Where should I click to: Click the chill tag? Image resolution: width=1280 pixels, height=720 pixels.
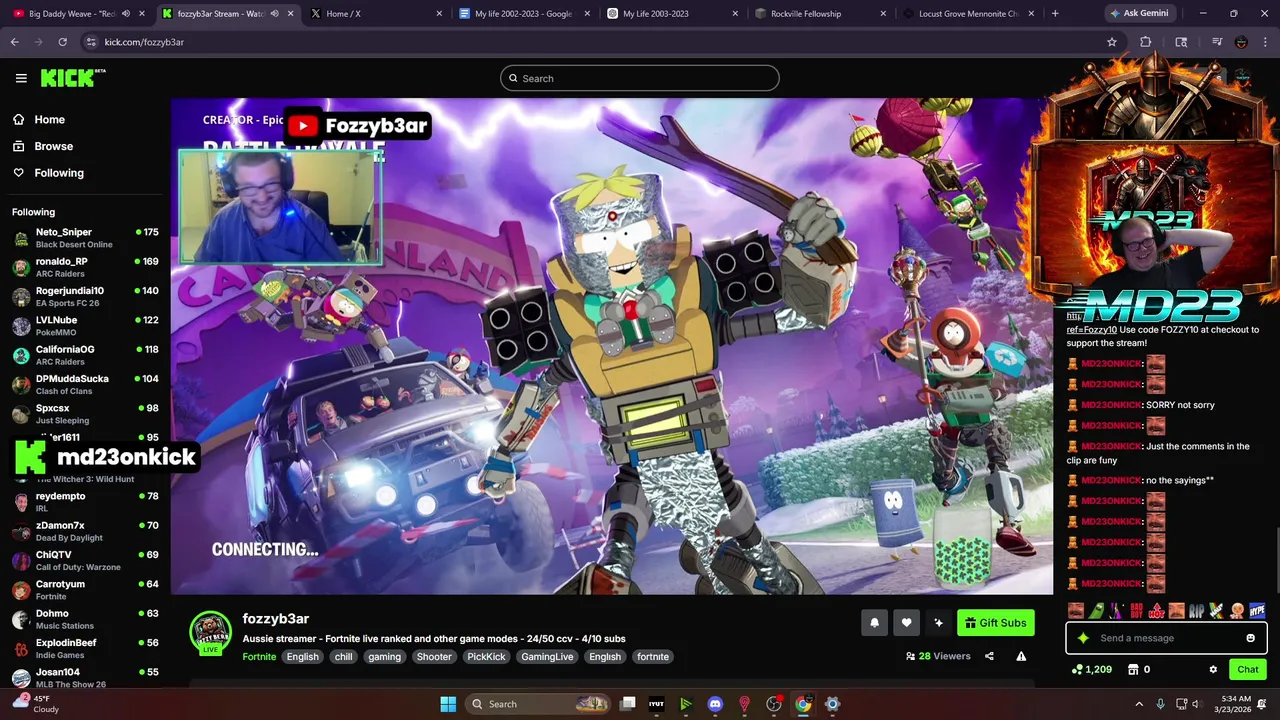coord(343,657)
